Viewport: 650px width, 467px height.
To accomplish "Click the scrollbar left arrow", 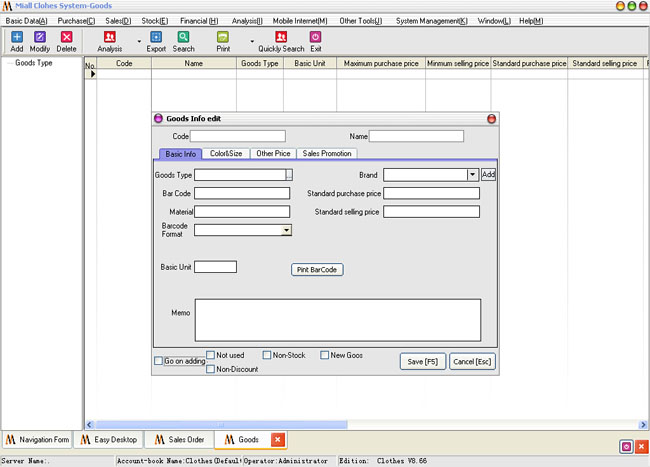I will pyautogui.click(x=90, y=425).
